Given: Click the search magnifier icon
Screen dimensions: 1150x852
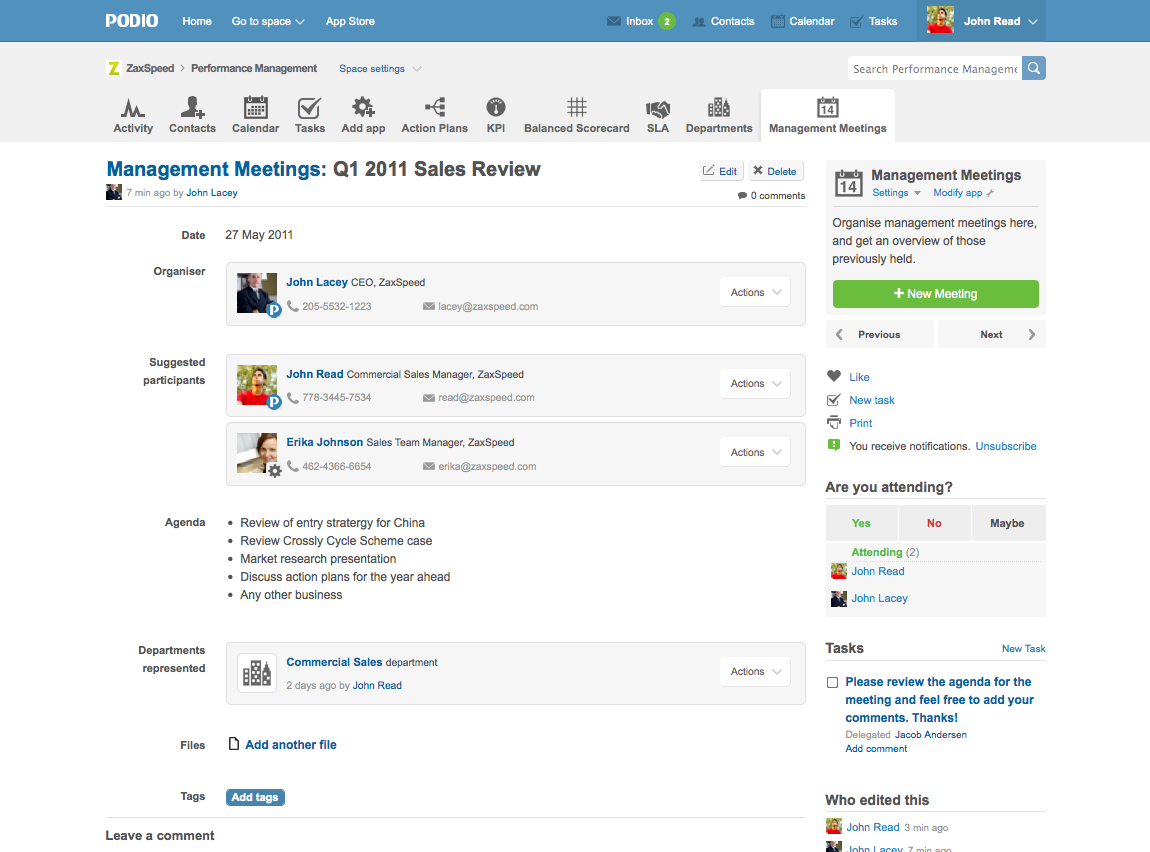Looking at the screenshot, I should 1034,69.
